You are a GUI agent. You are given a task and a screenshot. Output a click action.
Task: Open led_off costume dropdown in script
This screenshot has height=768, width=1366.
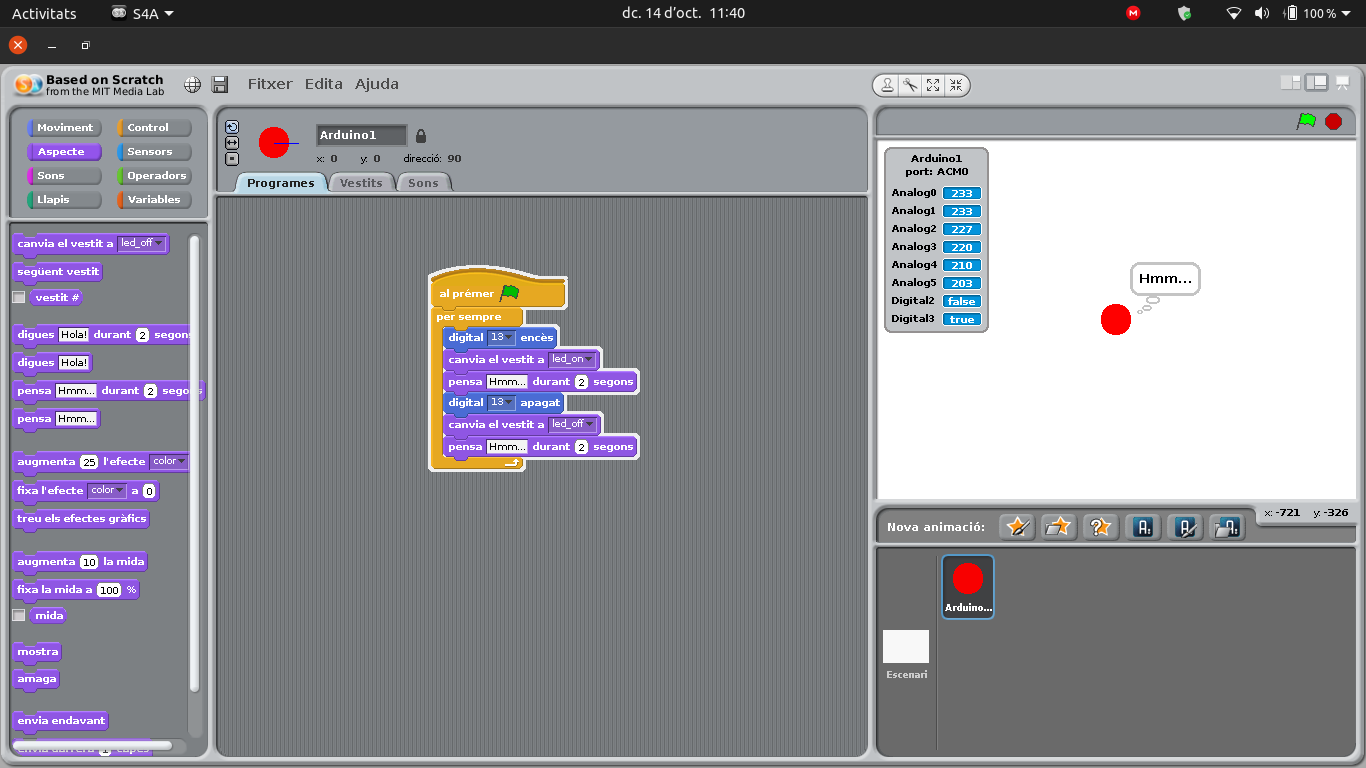(x=573, y=424)
